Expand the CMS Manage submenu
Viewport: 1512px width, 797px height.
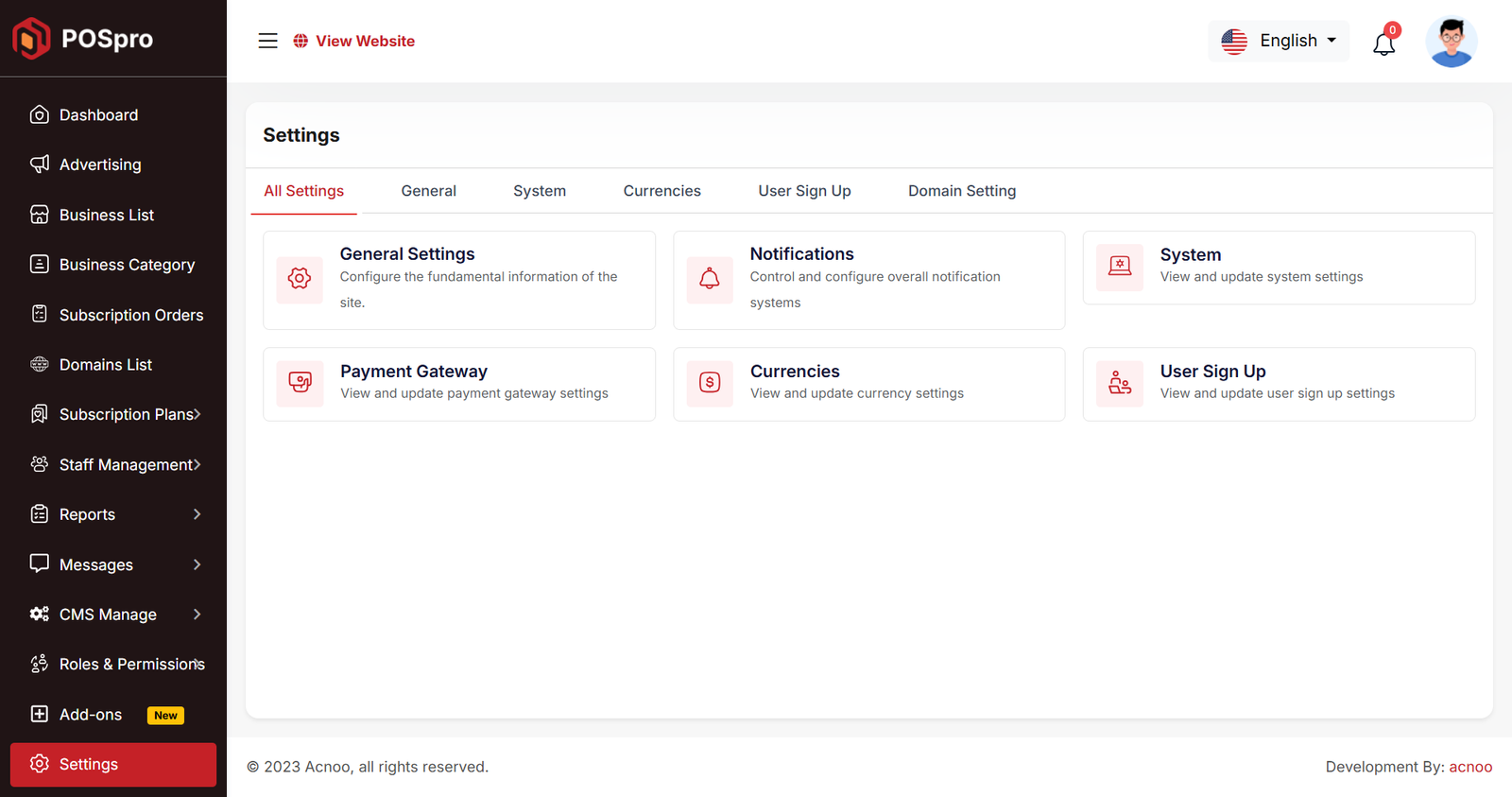point(113,615)
